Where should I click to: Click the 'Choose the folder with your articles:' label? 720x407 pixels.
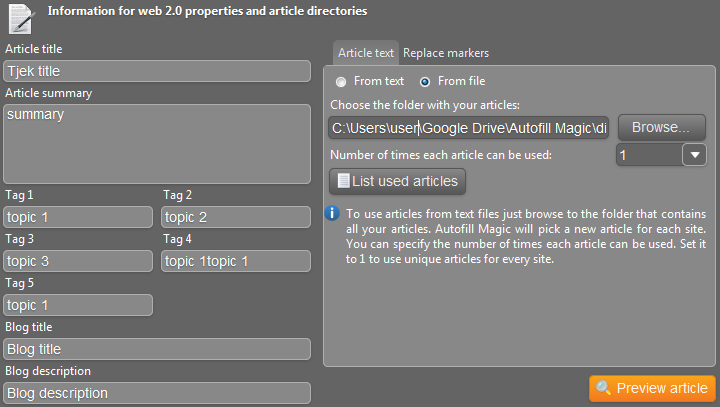click(425, 105)
